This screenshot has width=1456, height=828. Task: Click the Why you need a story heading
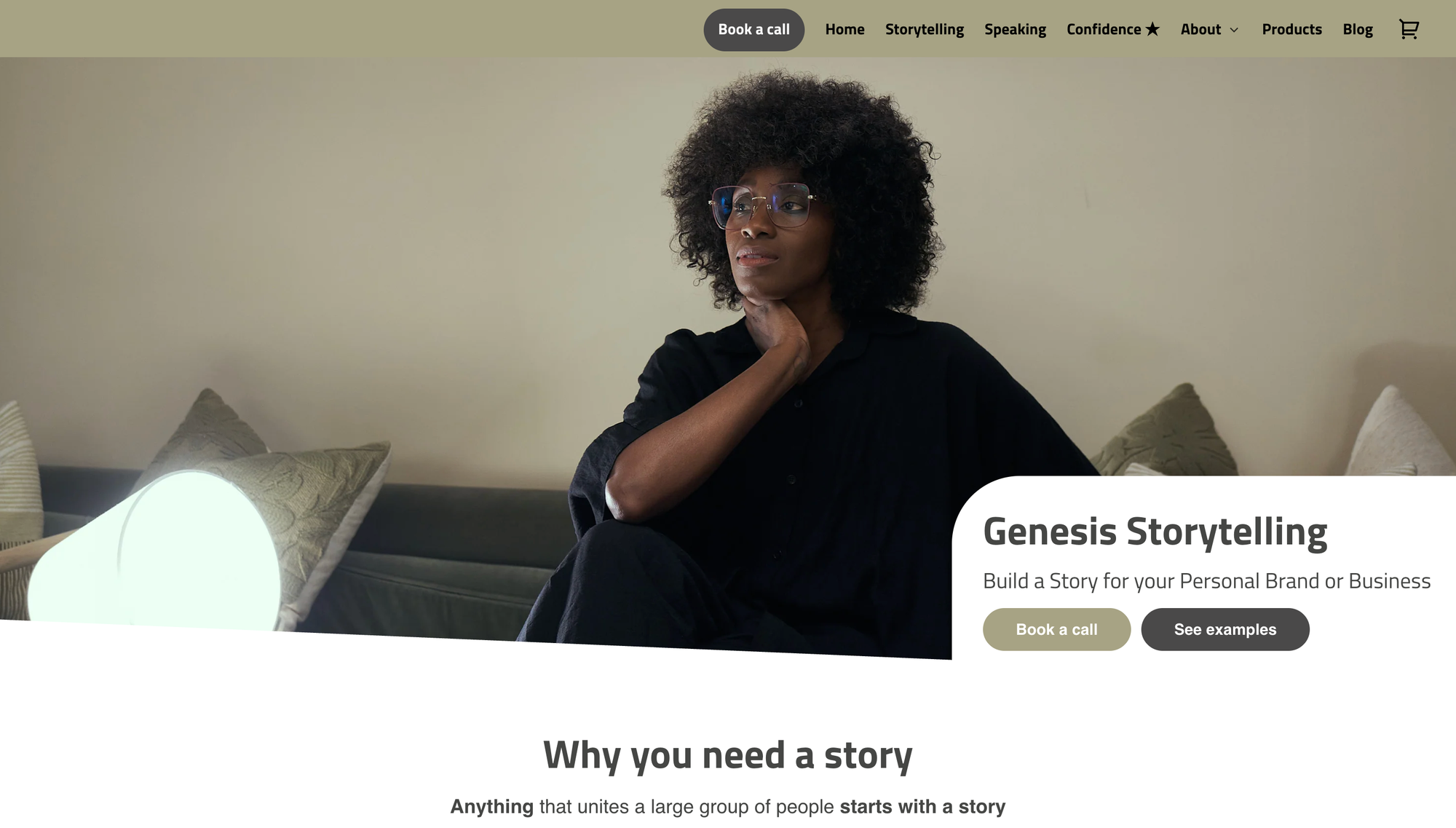pyautogui.click(x=728, y=755)
